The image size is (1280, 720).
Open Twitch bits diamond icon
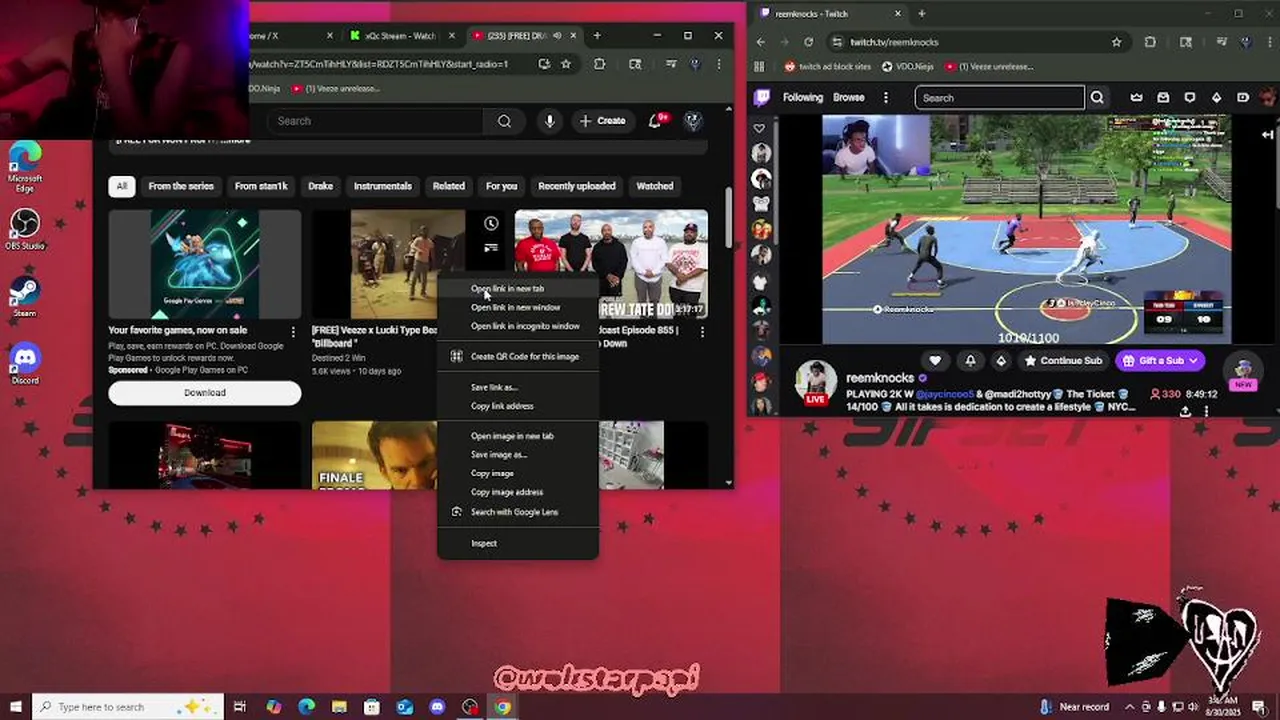(1216, 98)
